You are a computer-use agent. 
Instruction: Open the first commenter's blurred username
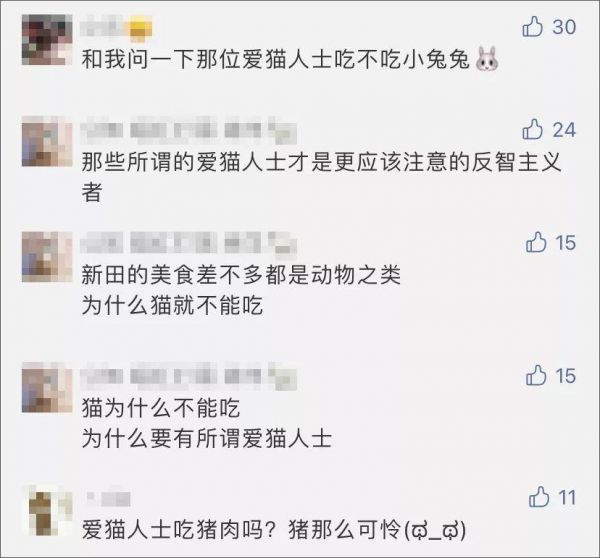point(117,28)
